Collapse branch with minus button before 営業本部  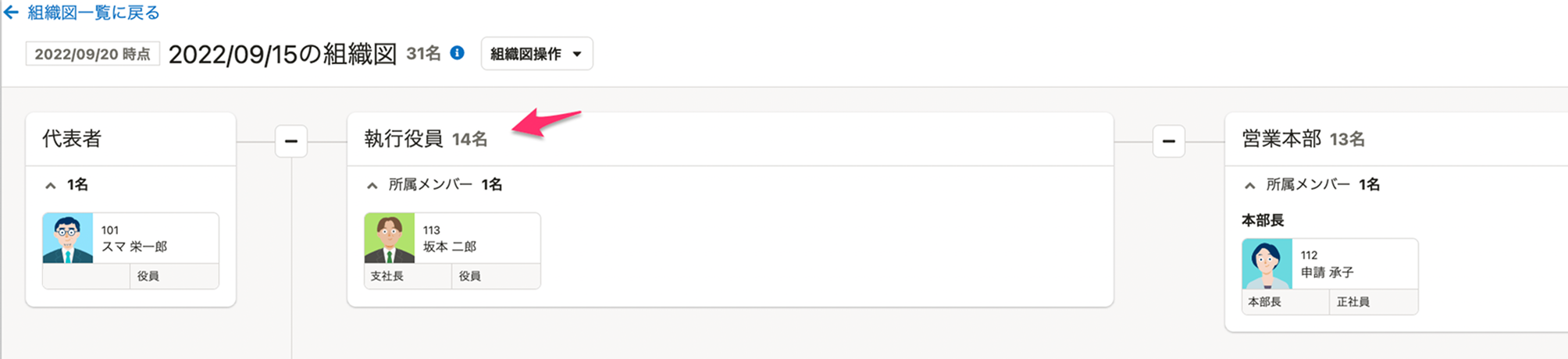click(1168, 141)
